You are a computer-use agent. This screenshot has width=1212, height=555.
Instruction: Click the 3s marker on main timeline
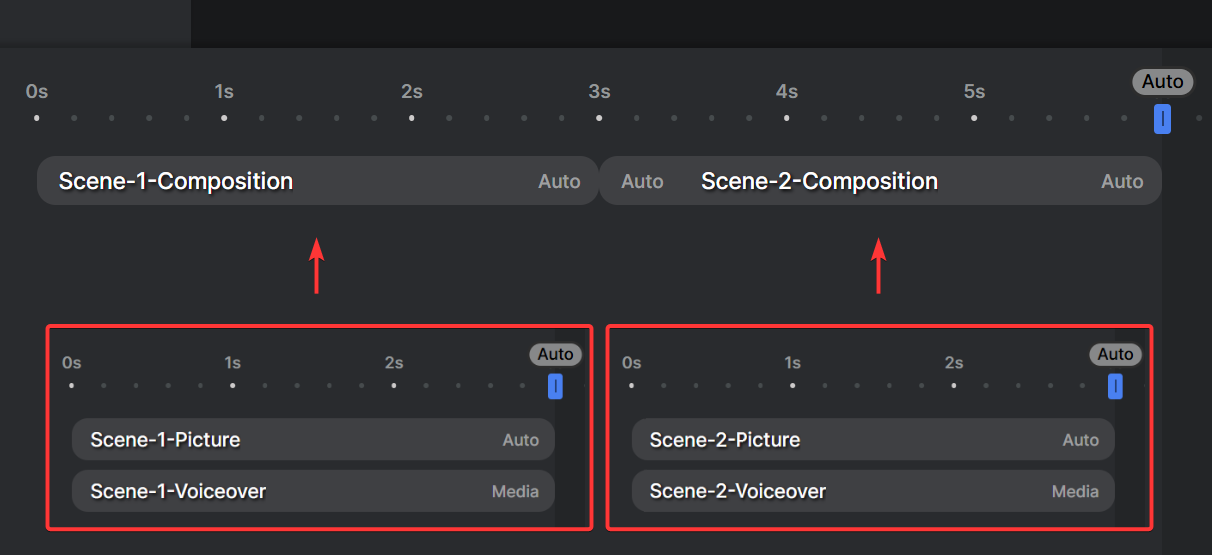click(599, 92)
